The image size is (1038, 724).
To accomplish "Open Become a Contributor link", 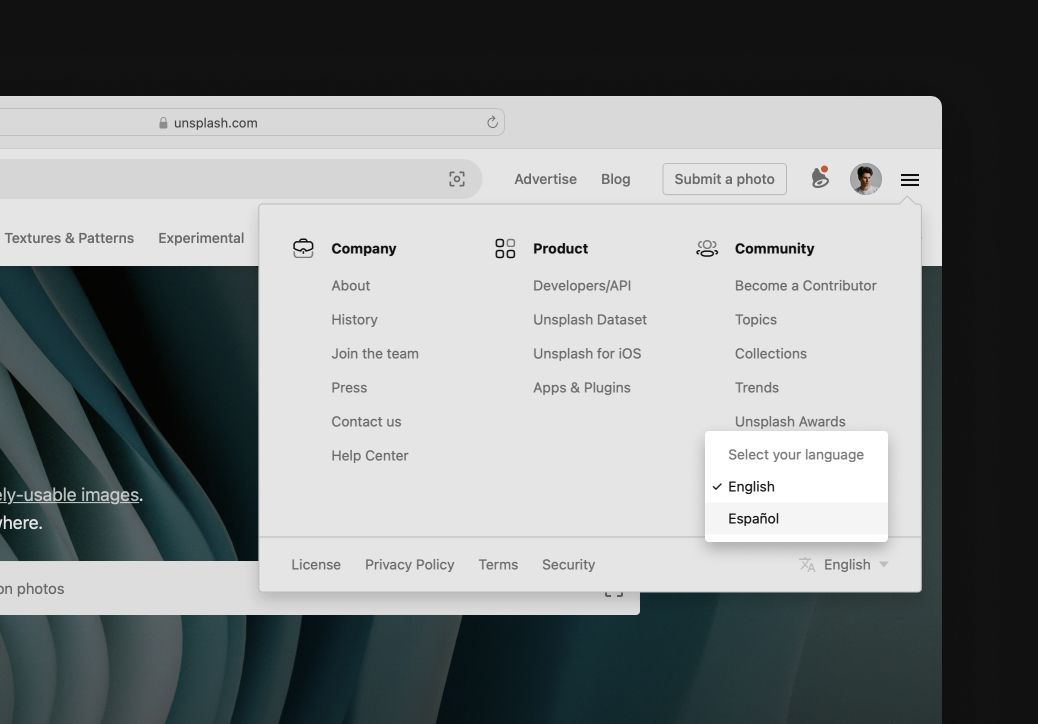I will 806,286.
